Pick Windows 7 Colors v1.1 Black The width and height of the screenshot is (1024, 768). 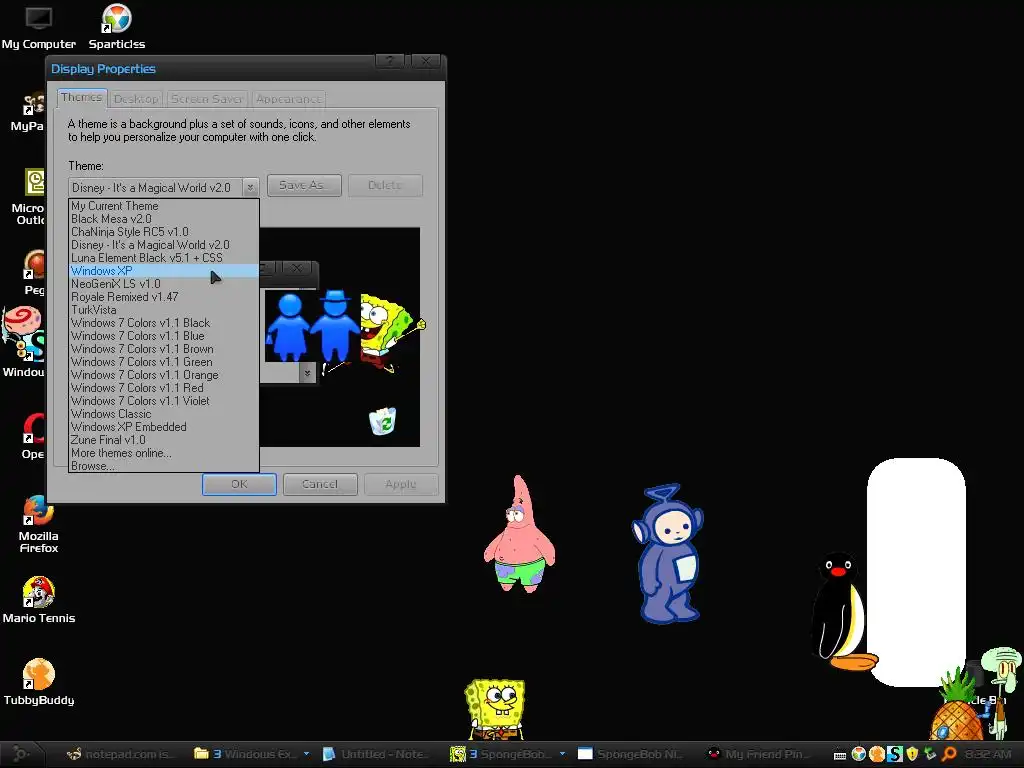click(x=163, y=323)
